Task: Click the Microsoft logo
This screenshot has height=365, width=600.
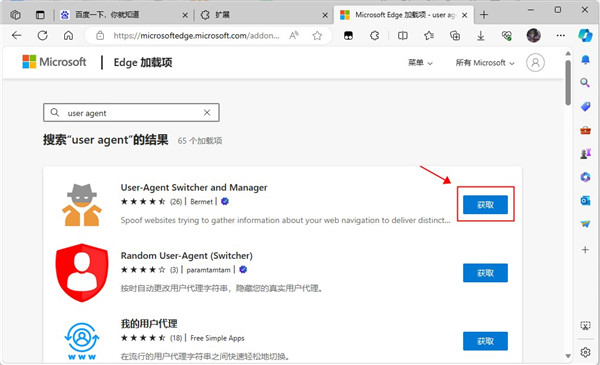Action: pos(54,62)
